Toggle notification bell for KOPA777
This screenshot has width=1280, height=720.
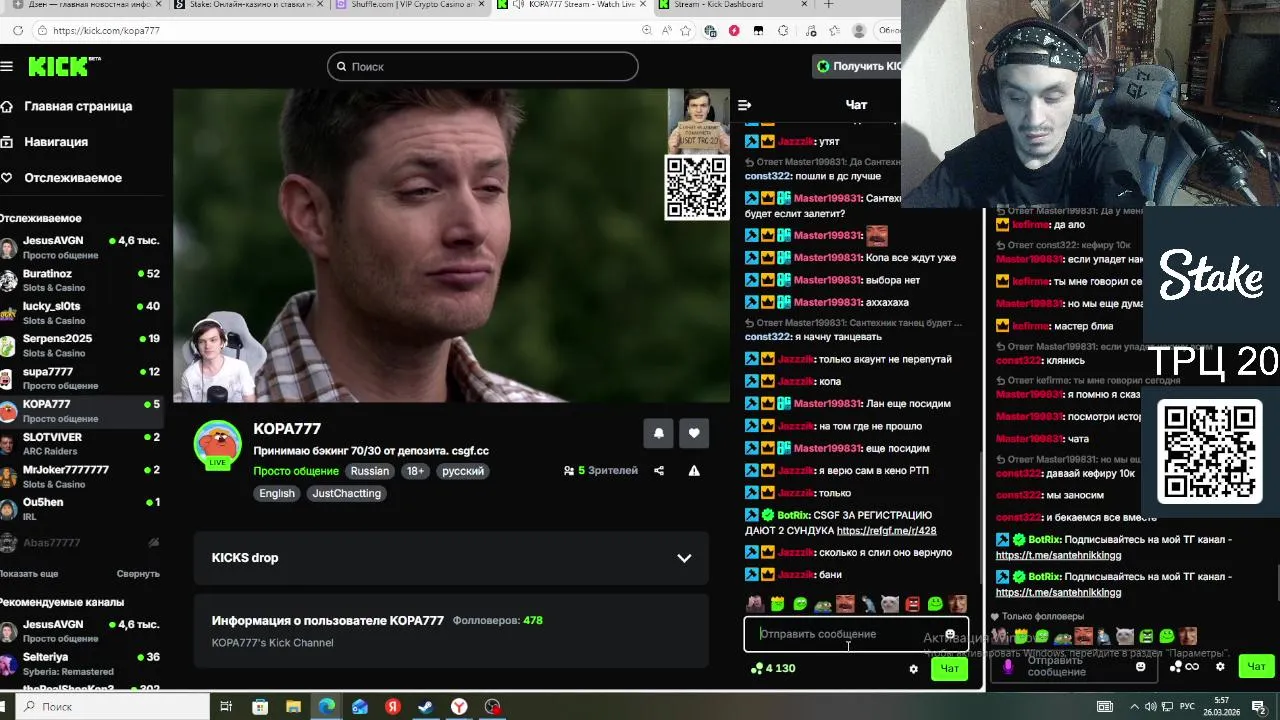click(x=658, y=433)
